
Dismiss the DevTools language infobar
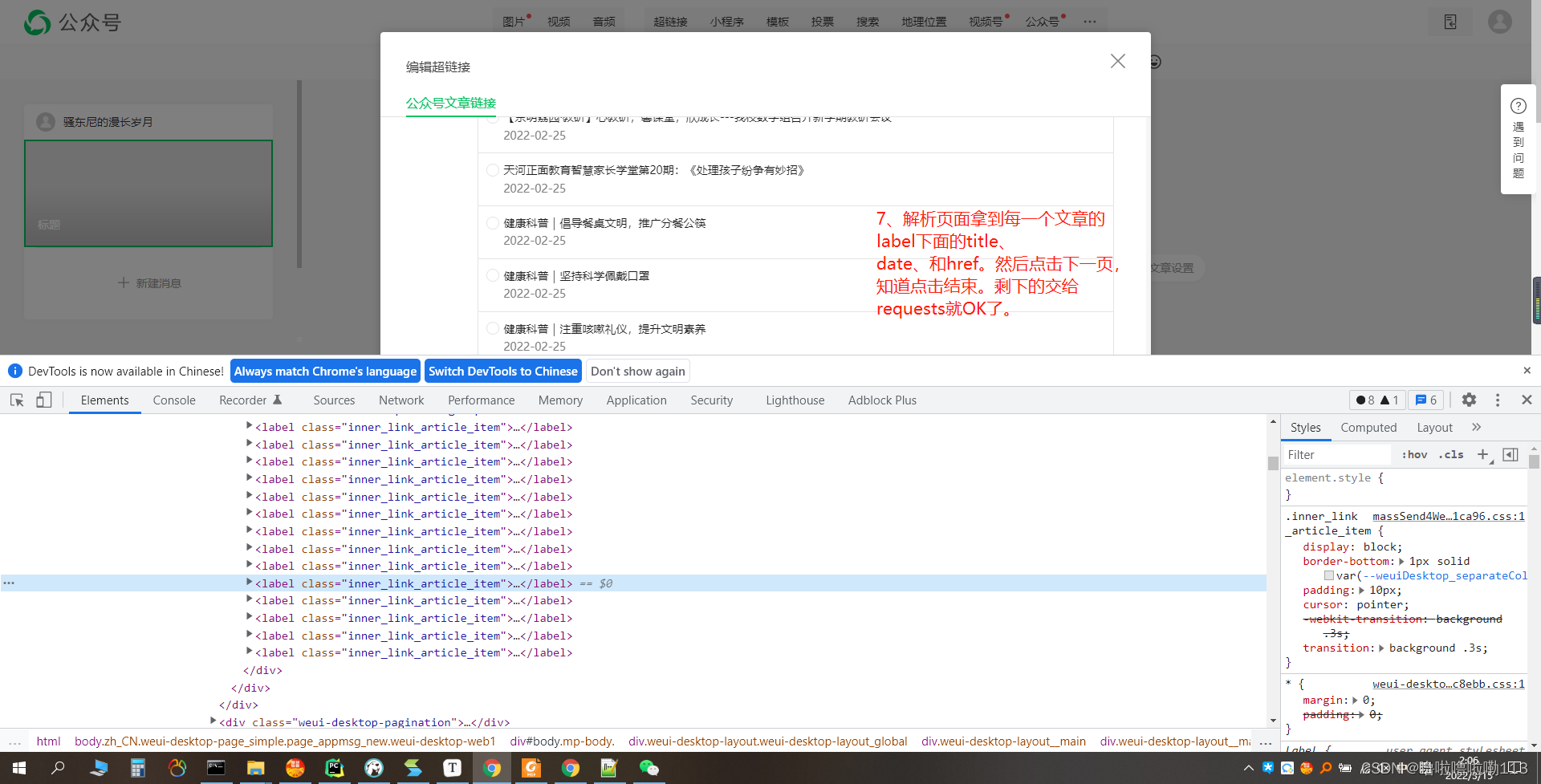pyautogui.click(x=1527, y=371)
